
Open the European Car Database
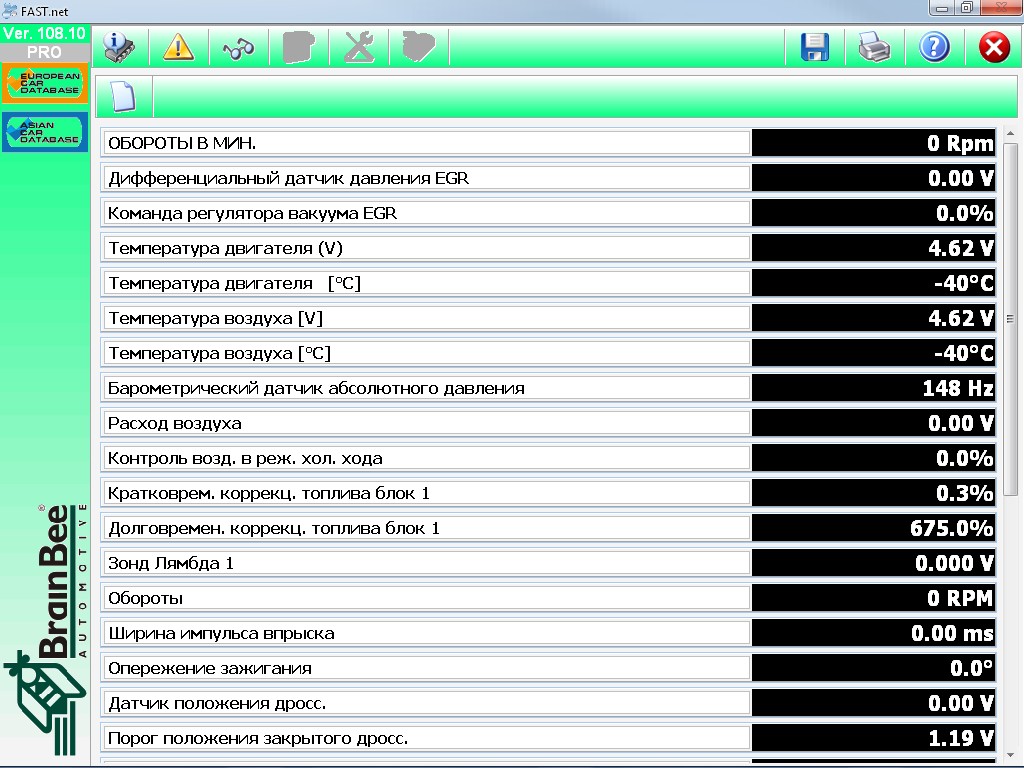(x=45, y=83)
